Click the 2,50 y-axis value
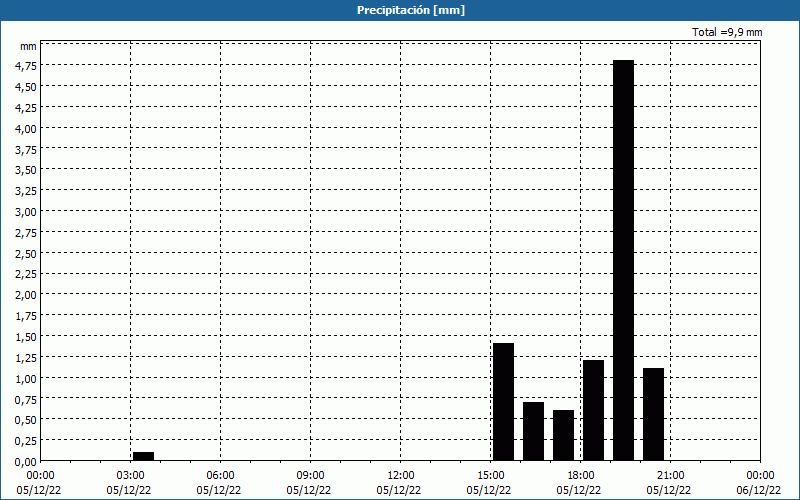Viewport: 800px width, 500px height. [25, 253]
